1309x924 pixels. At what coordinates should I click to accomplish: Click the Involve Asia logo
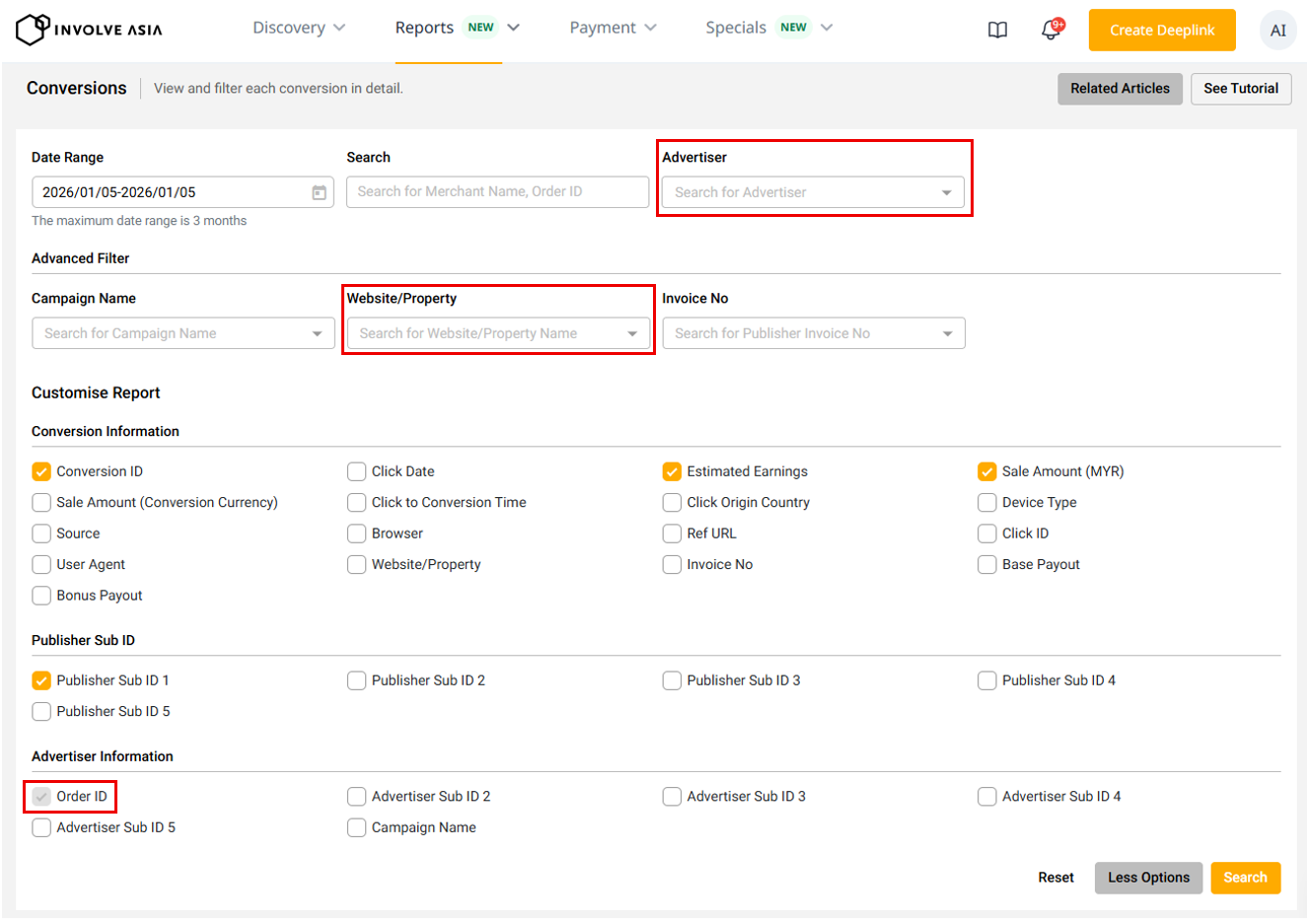[x=89, y=30]
